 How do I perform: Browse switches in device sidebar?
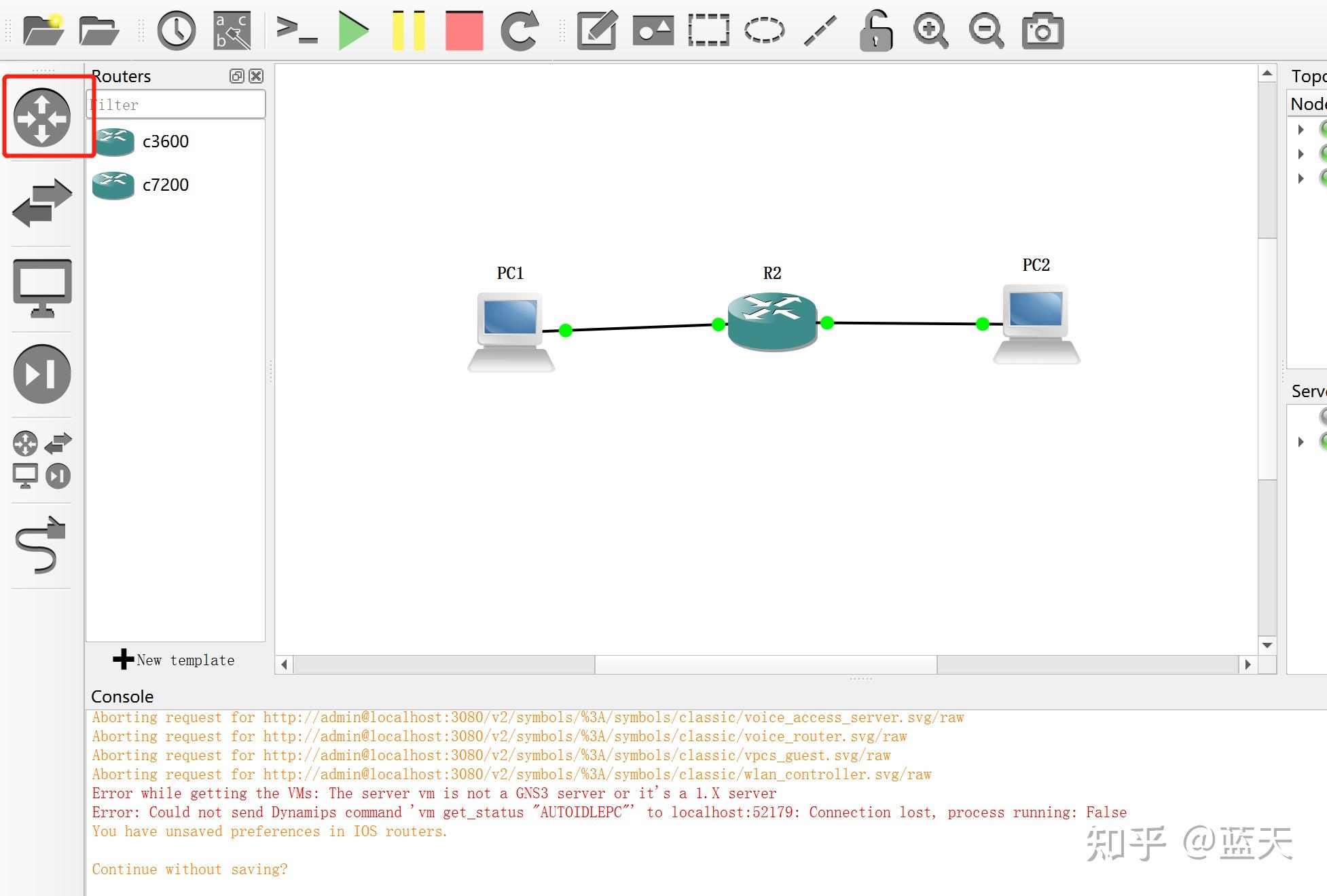point(42,203)
